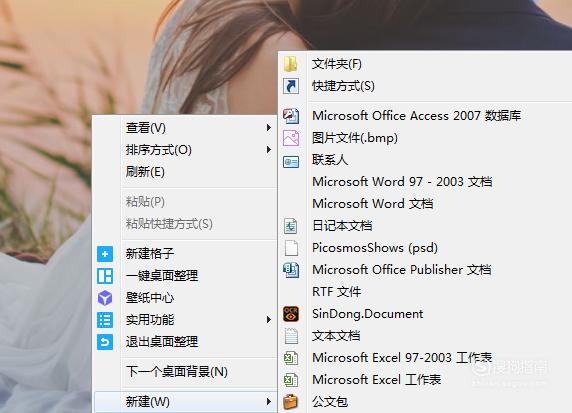The image size is (572, 413).
Task: Click the 退出桌面整理 return arrow icon
Action: click(105, 342)
